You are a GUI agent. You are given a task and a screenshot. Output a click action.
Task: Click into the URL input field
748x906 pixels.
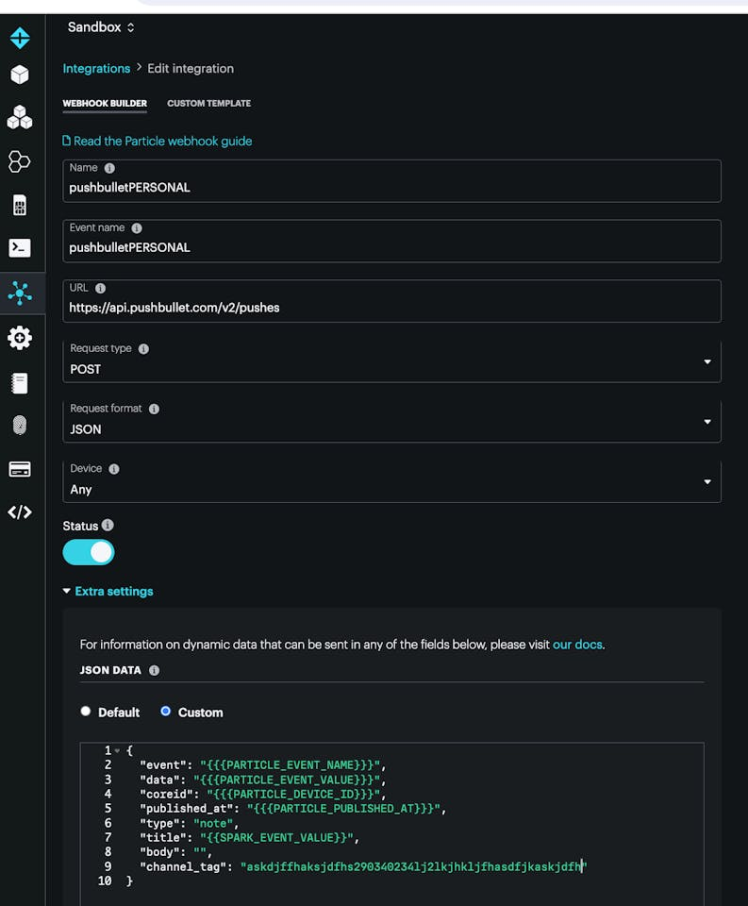click(x=391, y=308)
